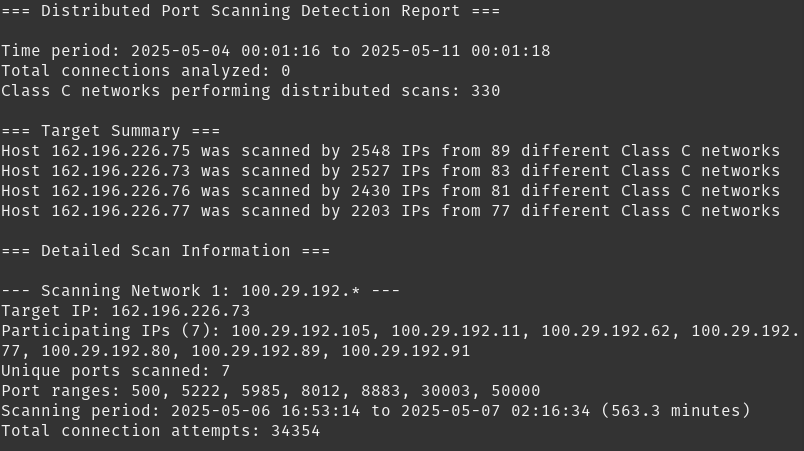This screenshot has width=804, height=451.
Task: Click the Total connections analyzed value 0
Action: click(x=286, y=71)
